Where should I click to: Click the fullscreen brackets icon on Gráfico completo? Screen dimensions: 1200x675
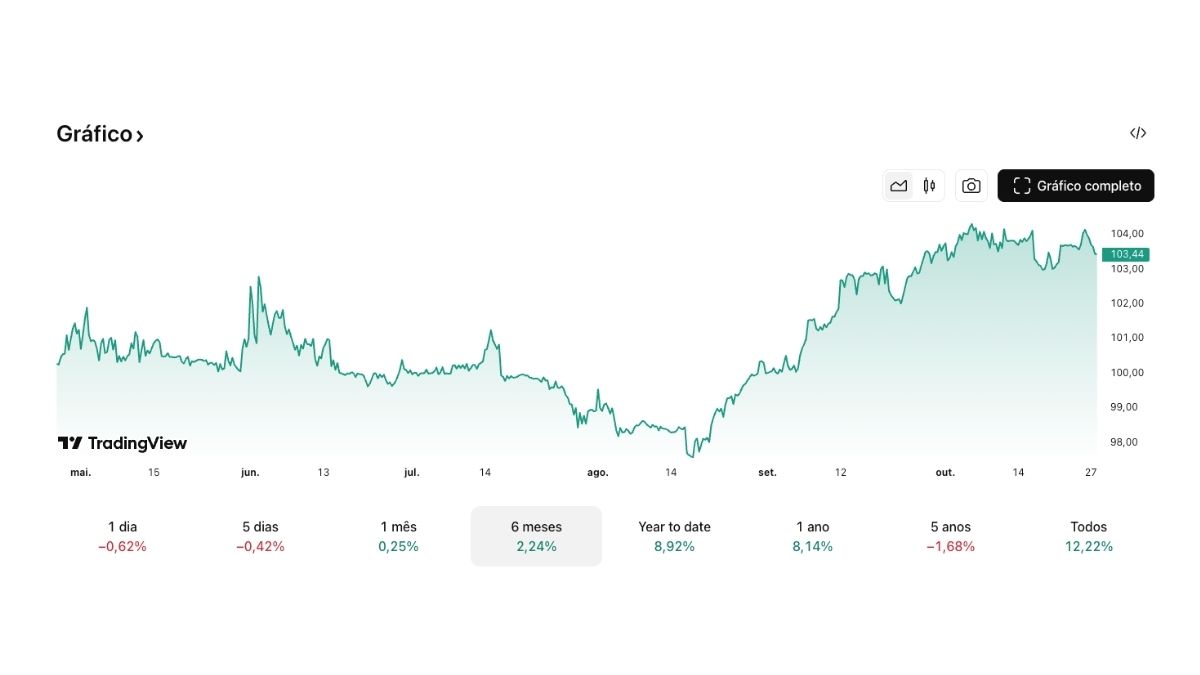click(x=1020, y=185)
